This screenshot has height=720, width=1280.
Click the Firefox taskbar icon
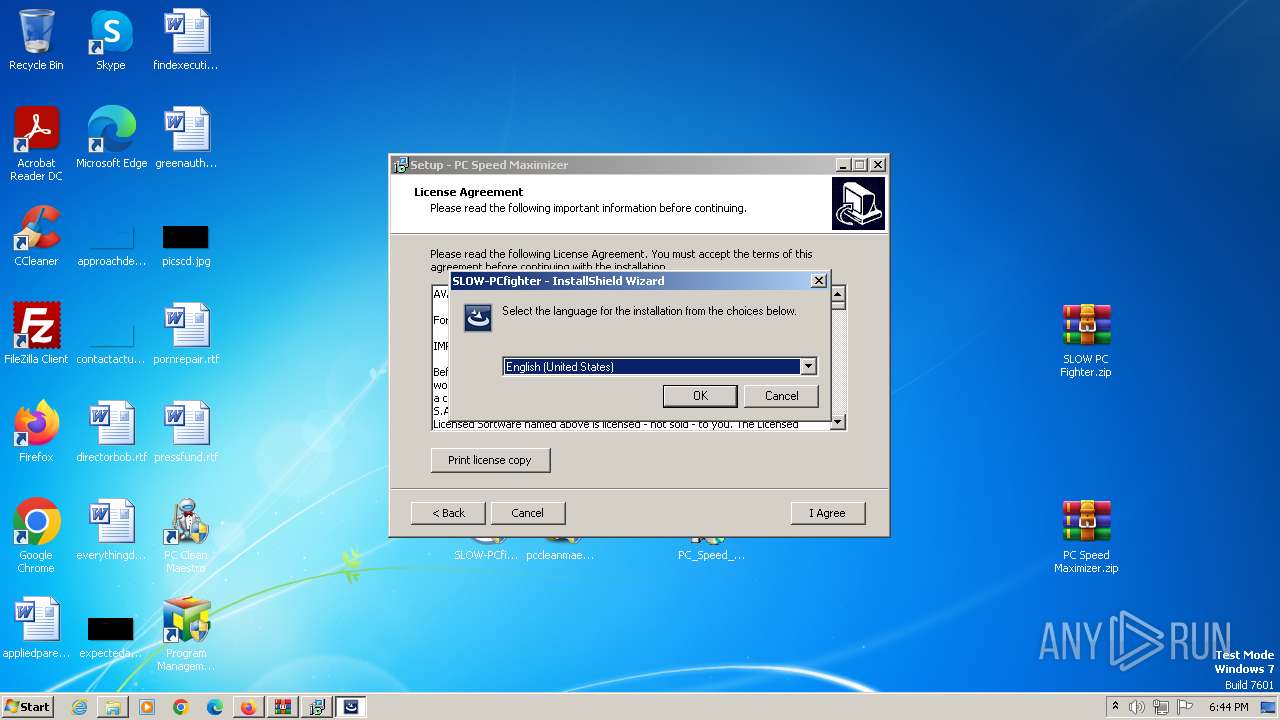[x=248, y=707]
